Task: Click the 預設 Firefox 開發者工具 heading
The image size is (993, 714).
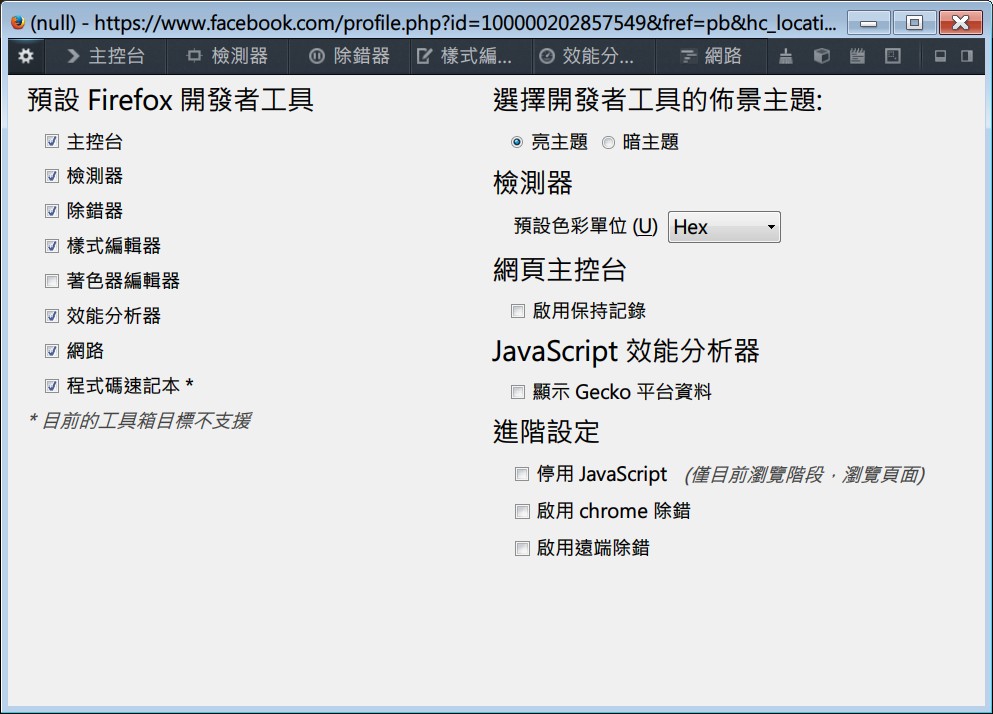Action: (x=170, y=100)
